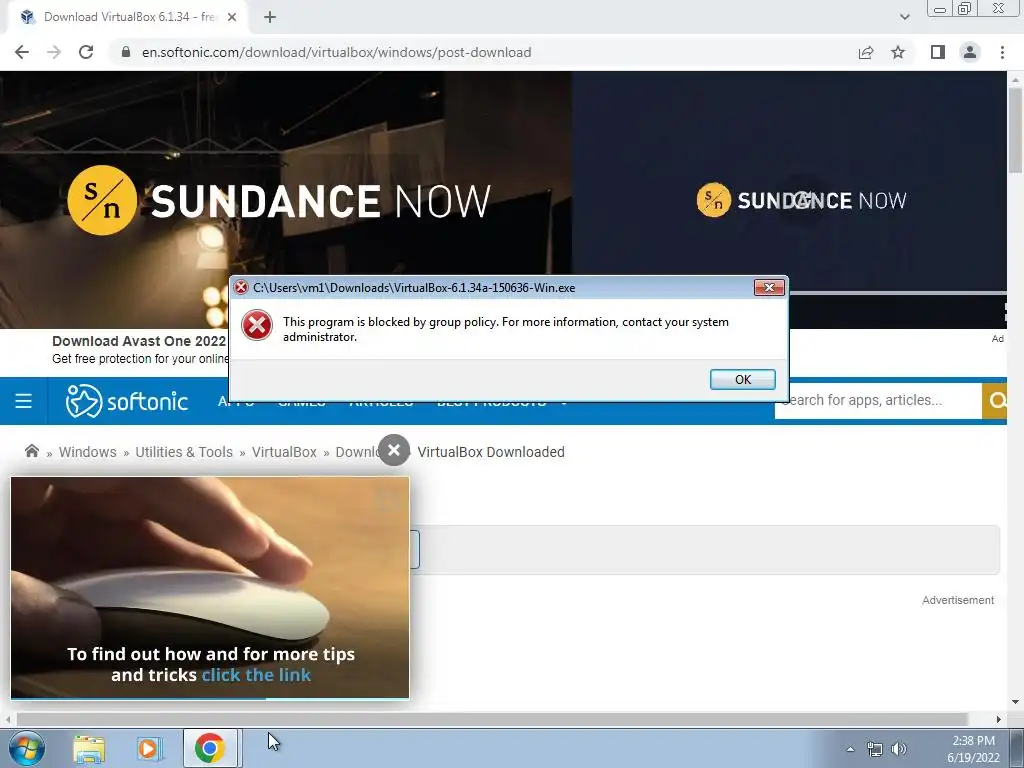Screen dimensions: 1024x768
Task: Click the error dialog's red X icon
Action: (257, 325)
